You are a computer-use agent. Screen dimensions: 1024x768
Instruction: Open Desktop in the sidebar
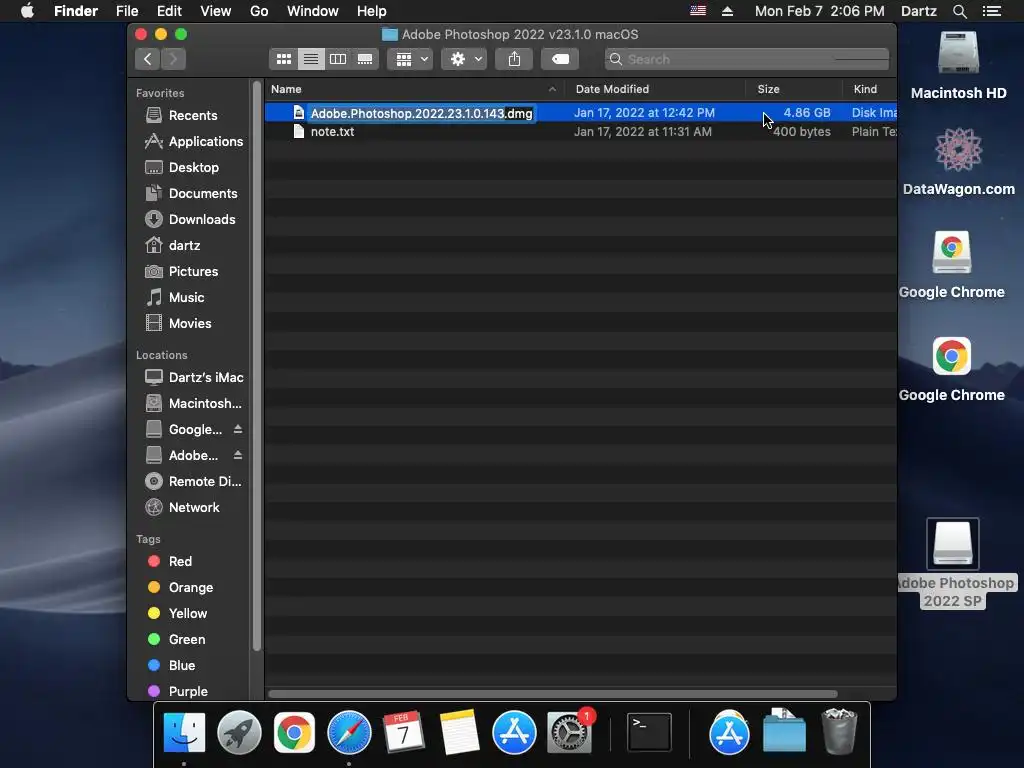click(x=182, y=168)
